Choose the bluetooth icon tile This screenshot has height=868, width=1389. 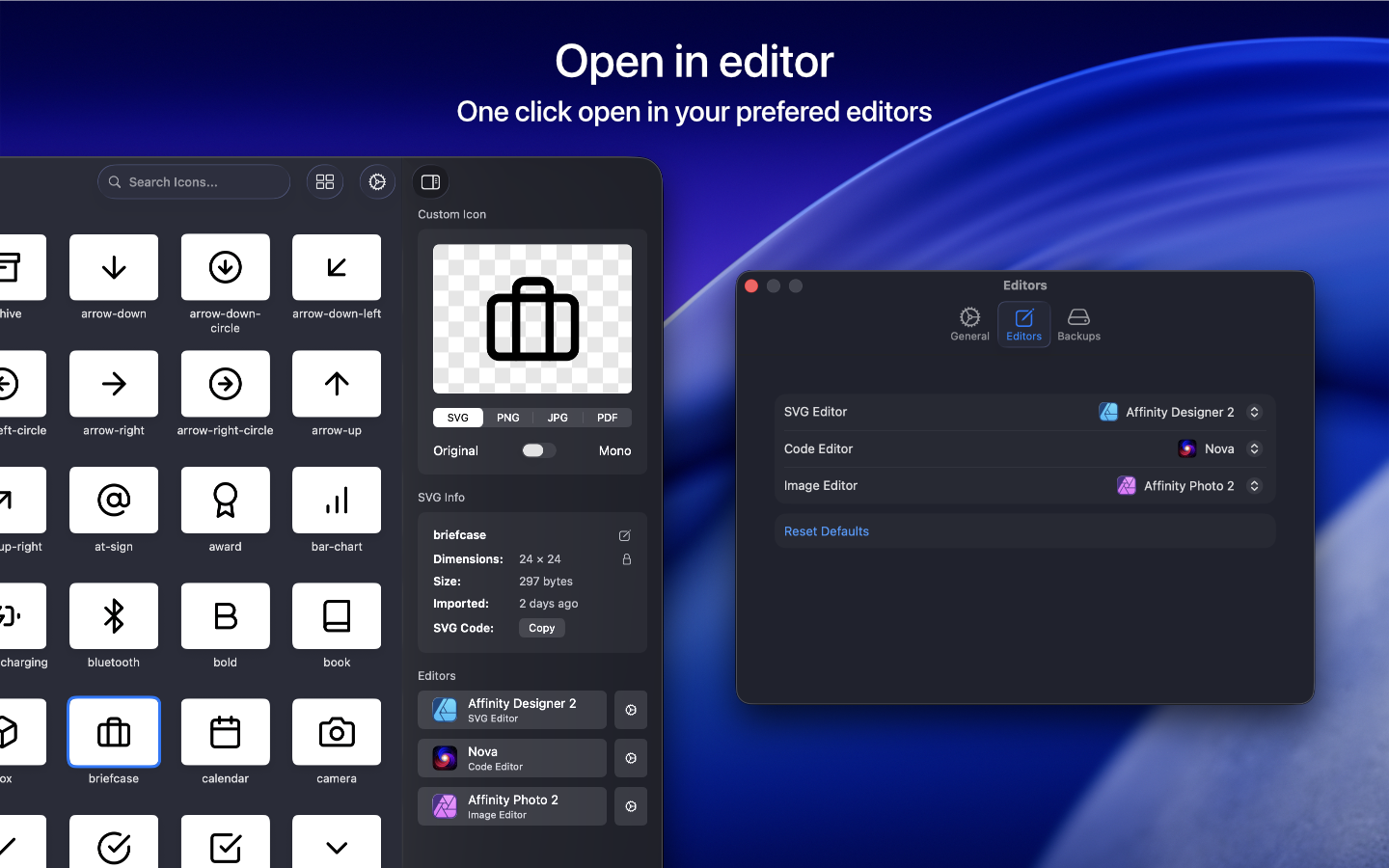(x=114, y=616)
